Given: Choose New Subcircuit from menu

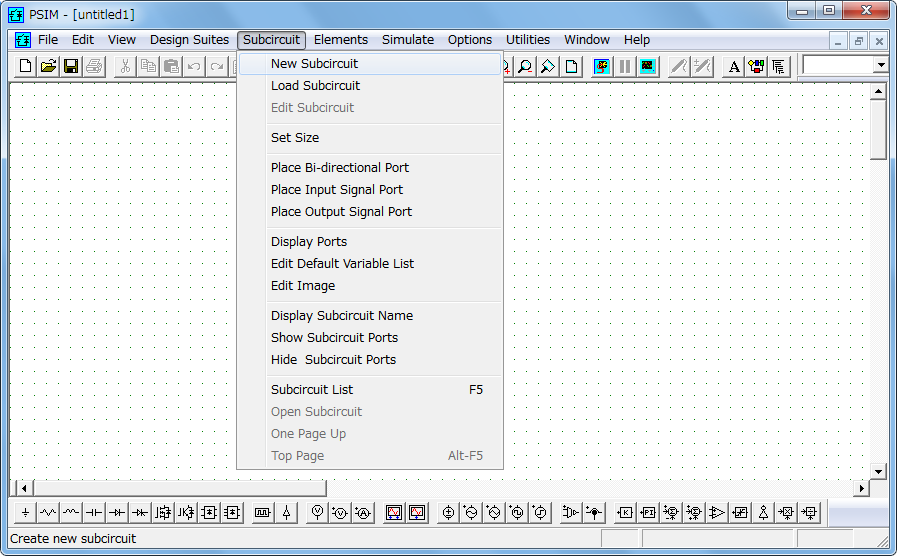Looking at the screenshot, I should click(x=370, y=63).
